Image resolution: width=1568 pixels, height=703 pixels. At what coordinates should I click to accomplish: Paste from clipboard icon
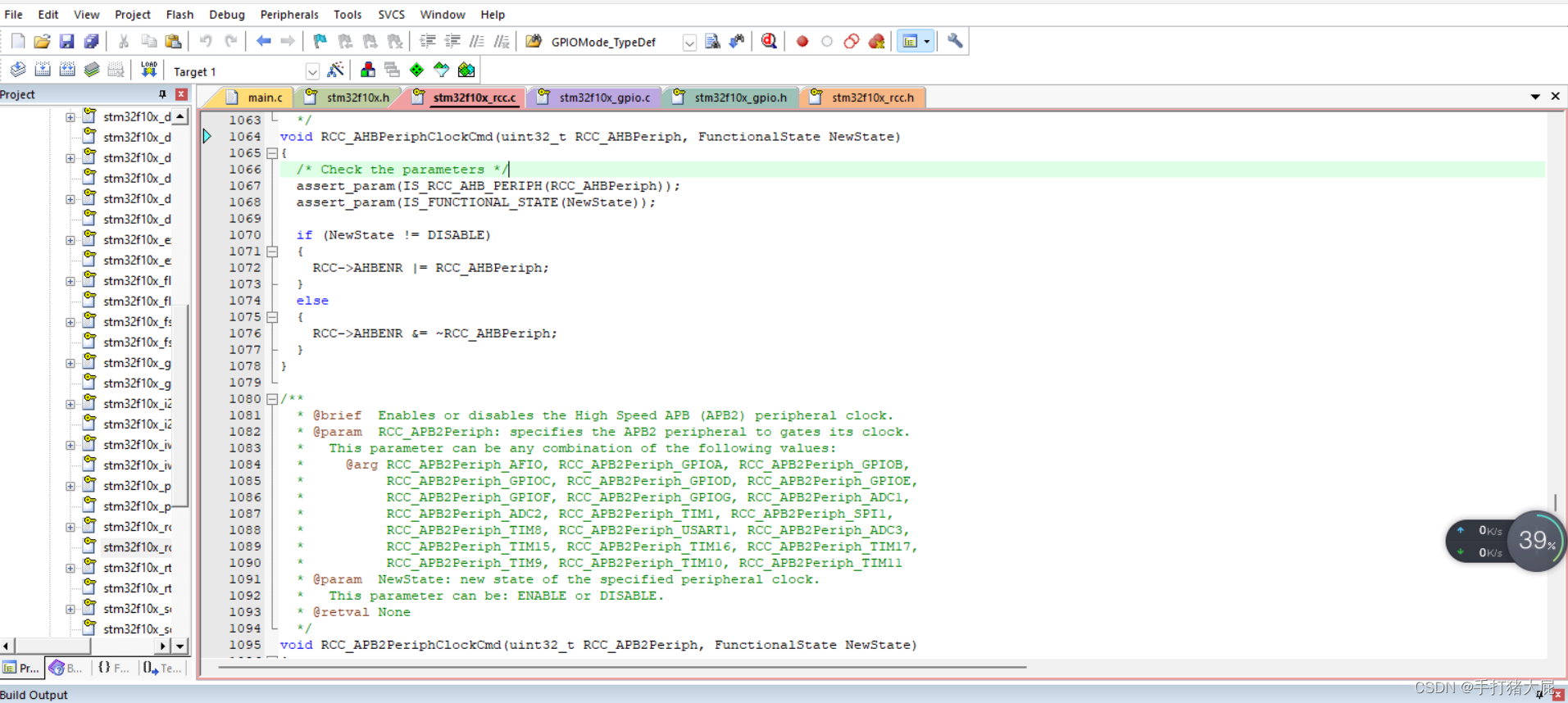pos(174,41)
